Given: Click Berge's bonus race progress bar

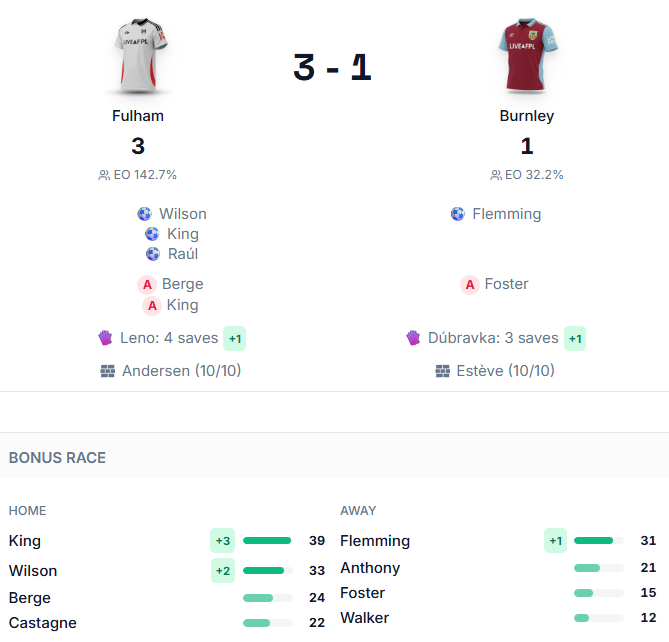Looking at the screenshot, I should pos(267,598).
